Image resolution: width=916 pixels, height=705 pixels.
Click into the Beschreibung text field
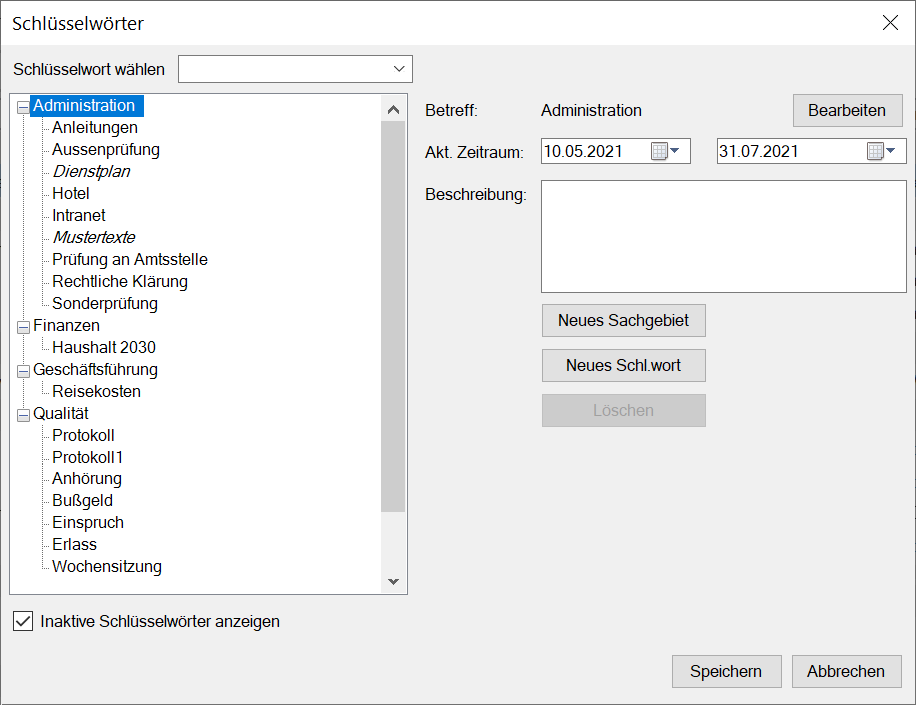[723, 236]
